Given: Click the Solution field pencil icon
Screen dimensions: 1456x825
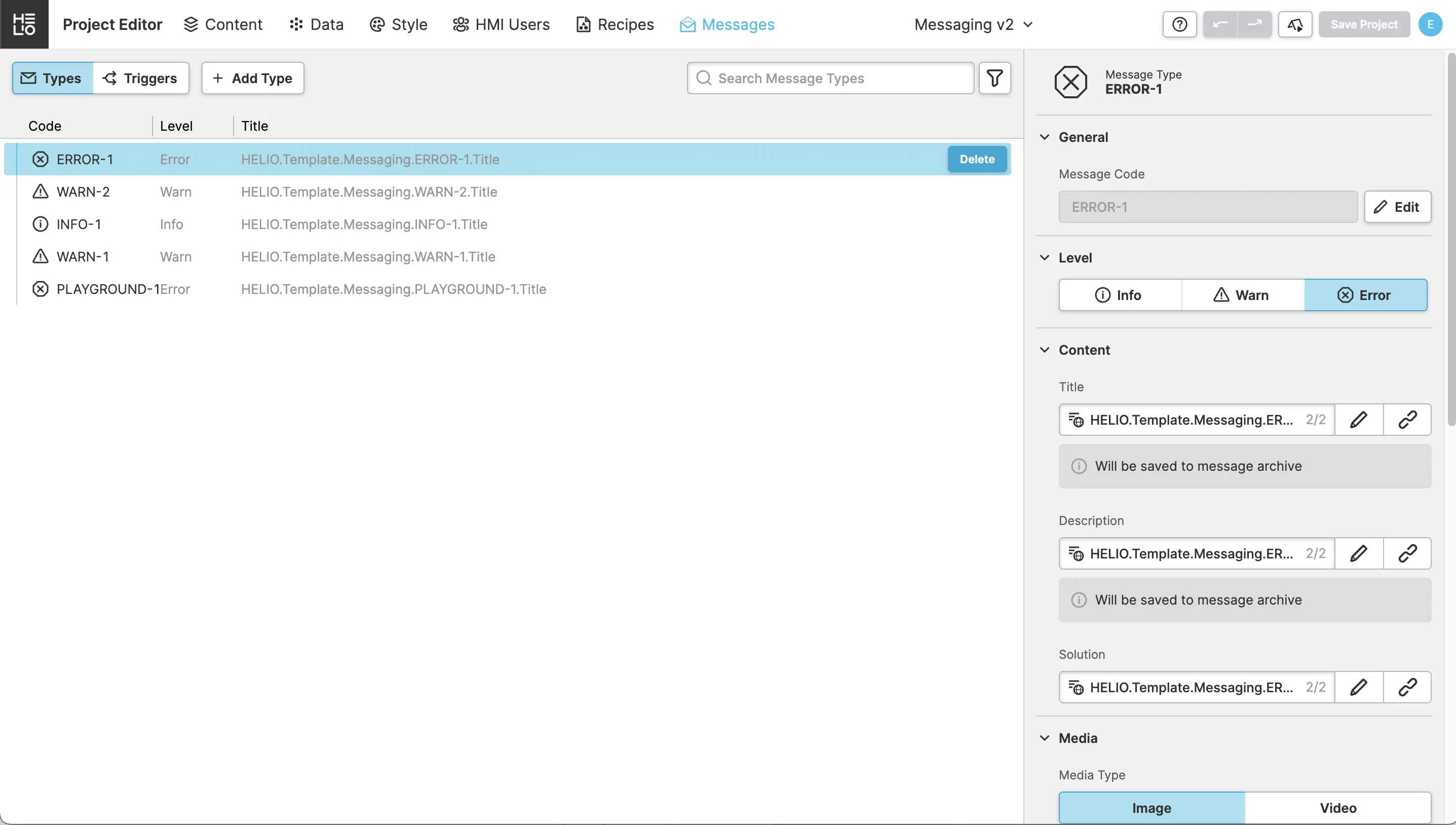Looking at the screenshot, I should [x=1359, y=687].
